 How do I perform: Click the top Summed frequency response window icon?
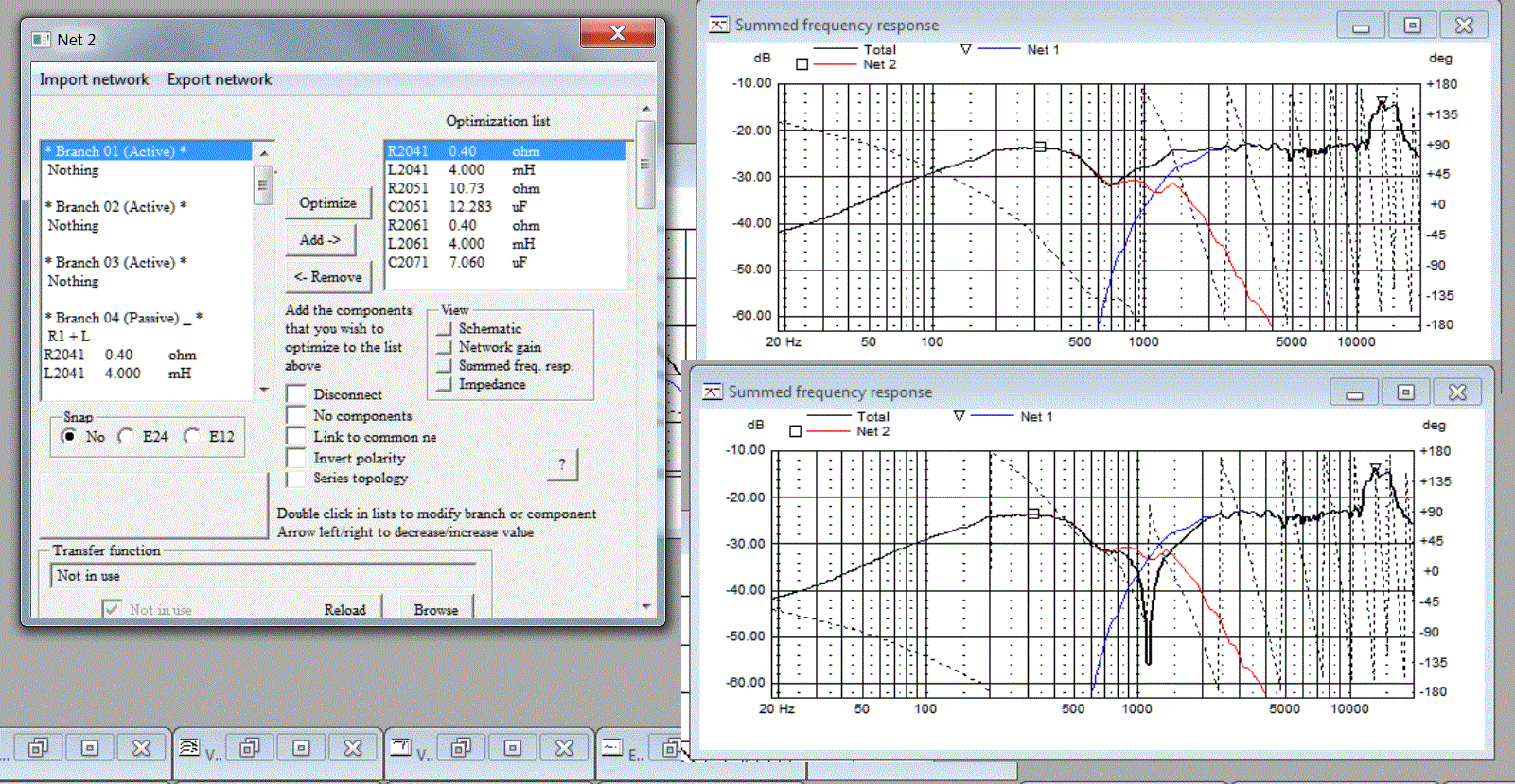pyautogui.click(x=719, y=26)
